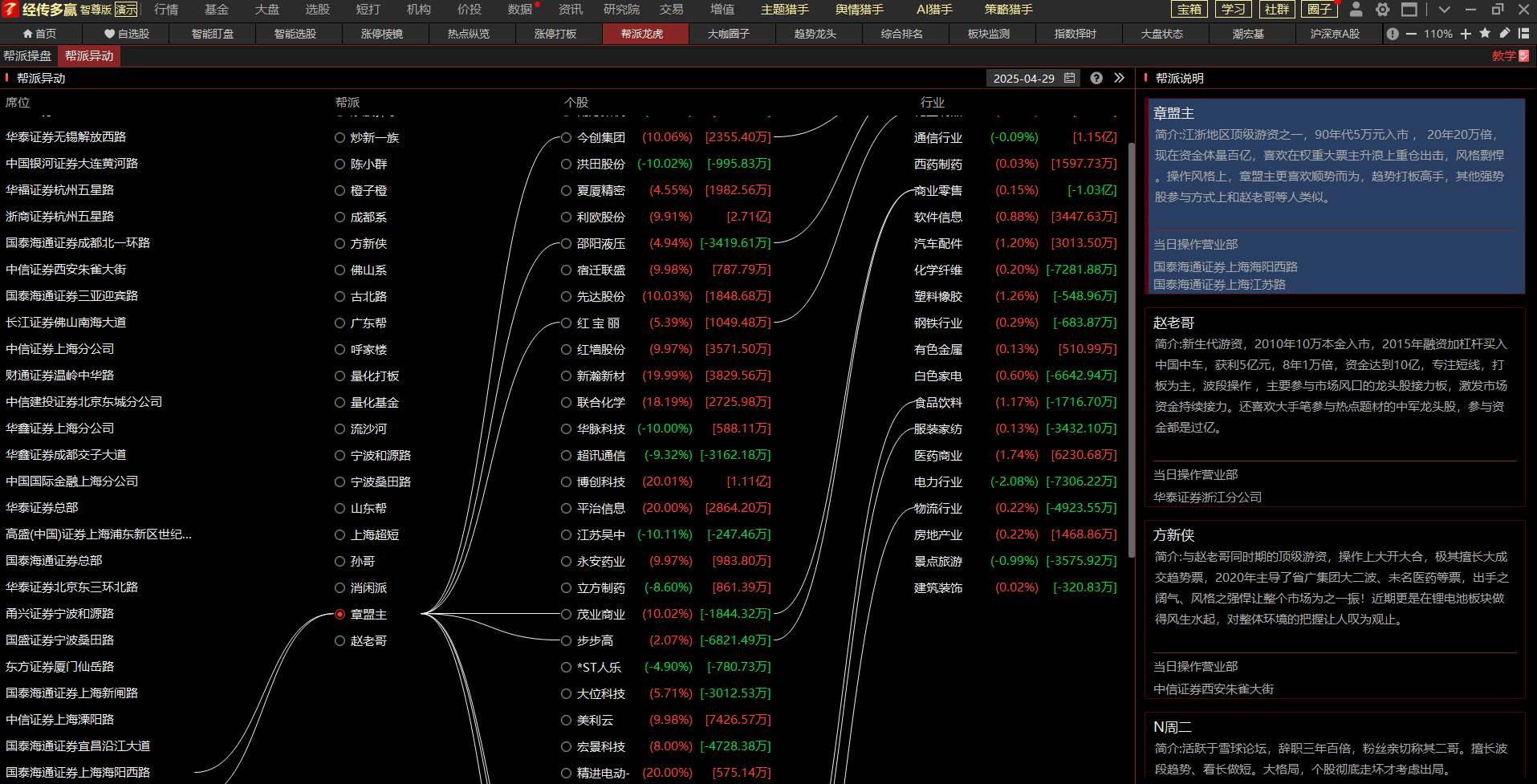Select 陈小群 radio button

[340, 164]
